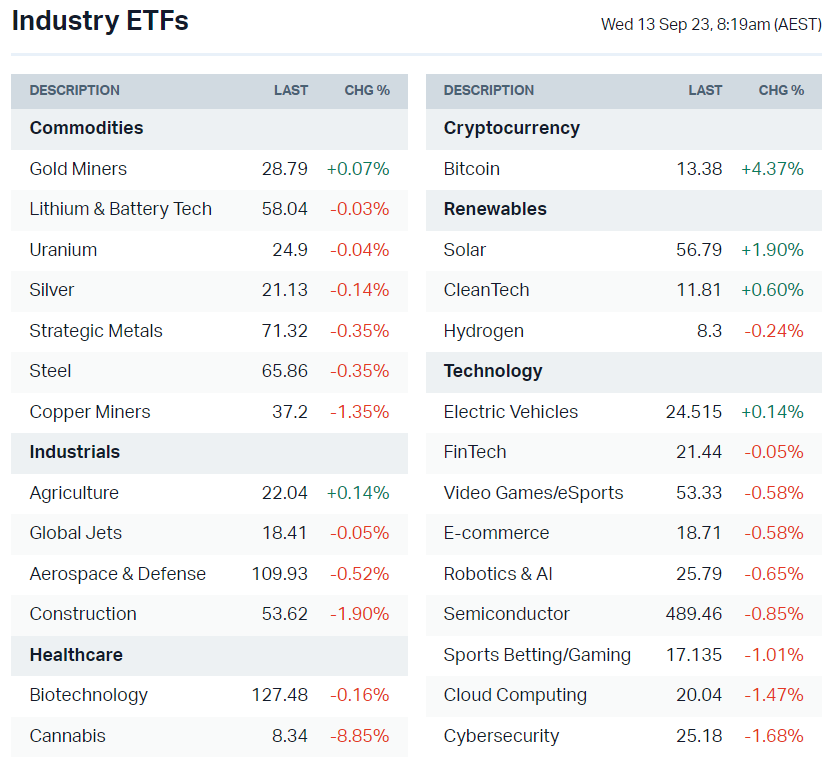Open the Bitcoin ETF listing
This screenshot has height=766, width=838.
(x=472, y=169)
